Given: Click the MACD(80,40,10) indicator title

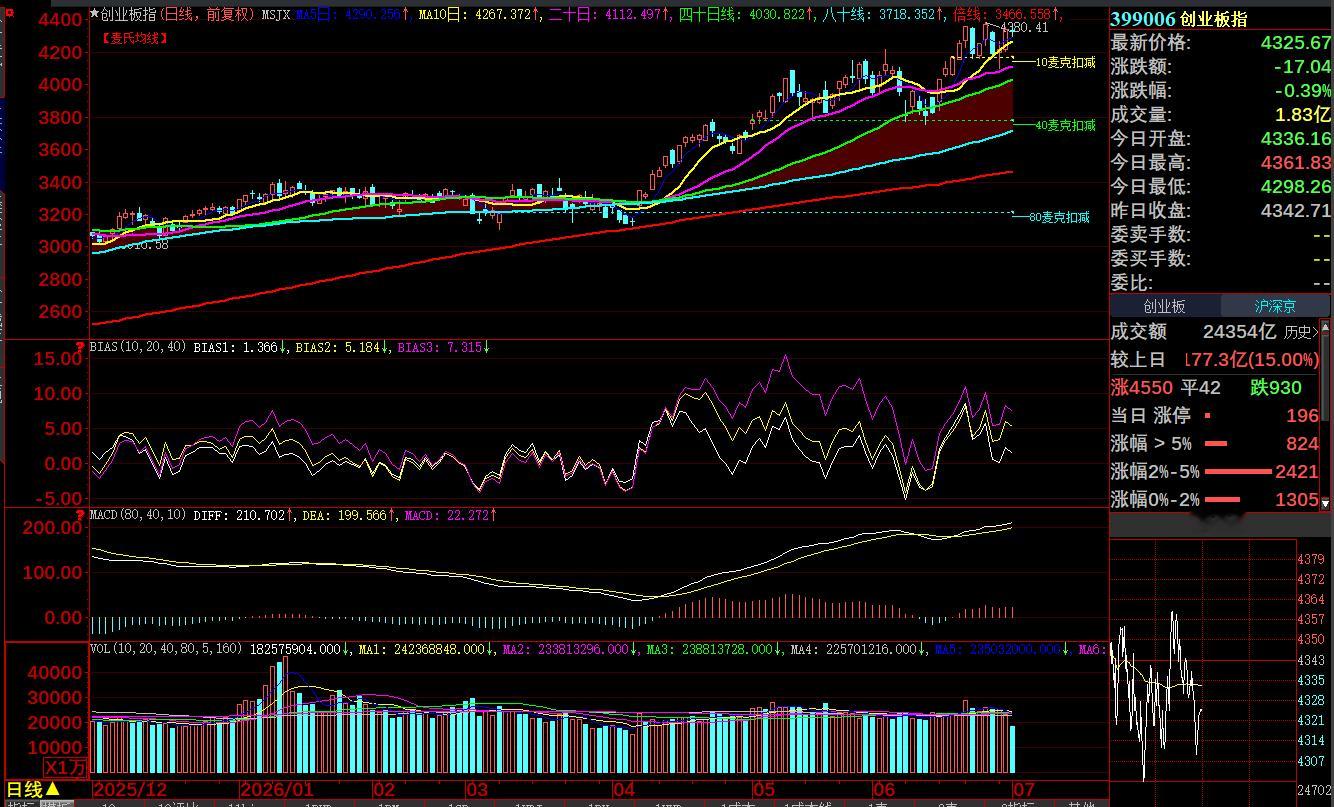Looking at the screenshot, I should (138, 515).
